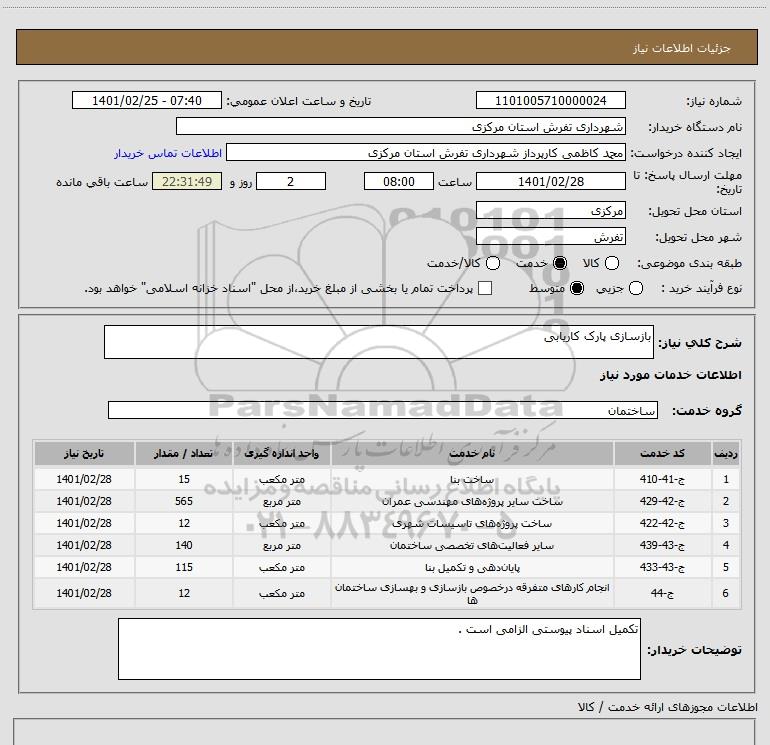Click the تاریخ نیاز column header
The width and height of the screenshot is (770, 745).
(84, 453)
